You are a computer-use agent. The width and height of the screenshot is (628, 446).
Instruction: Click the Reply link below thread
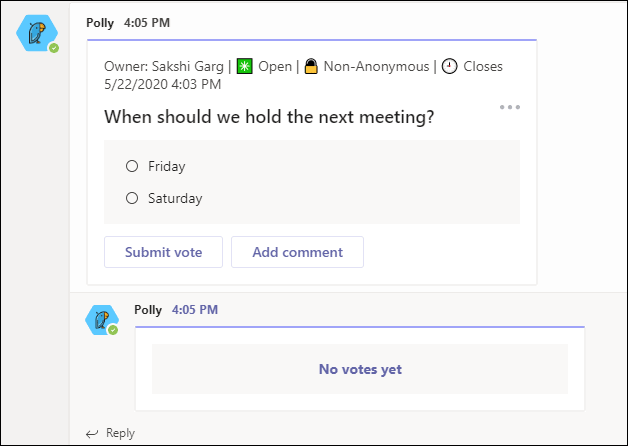point(120,433)
